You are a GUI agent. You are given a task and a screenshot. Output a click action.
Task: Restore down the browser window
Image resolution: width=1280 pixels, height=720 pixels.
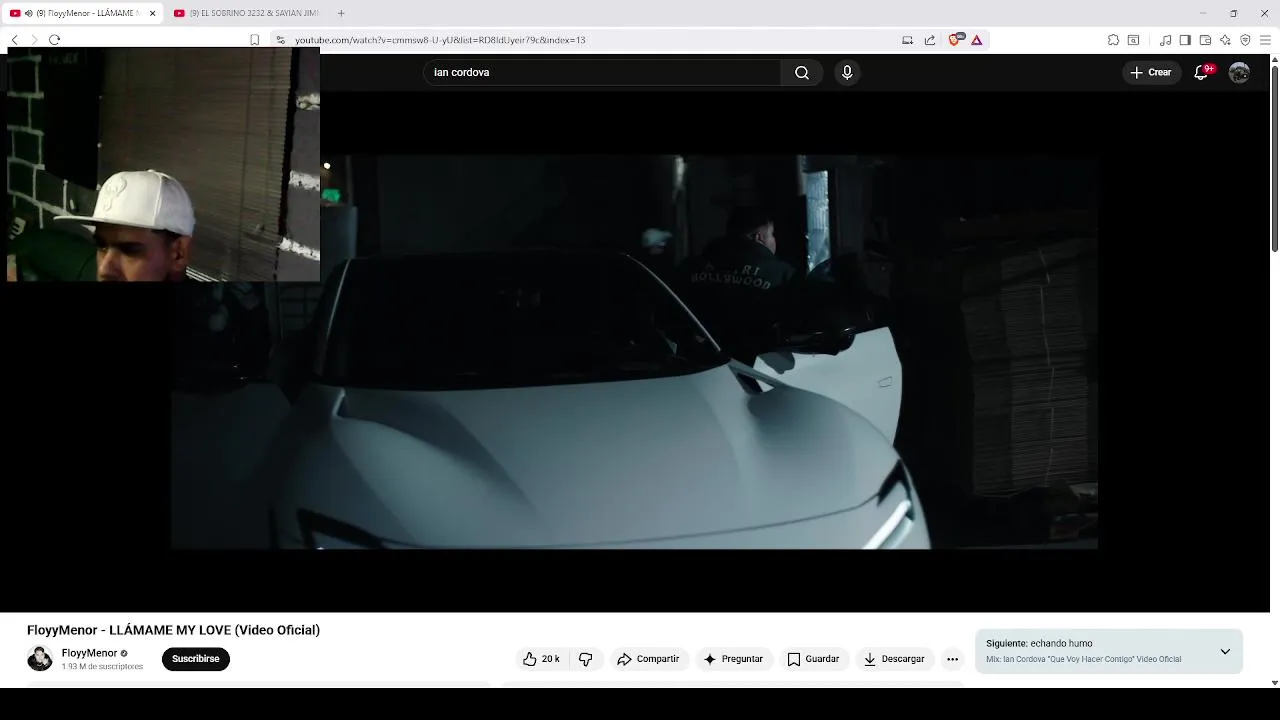1234,13
